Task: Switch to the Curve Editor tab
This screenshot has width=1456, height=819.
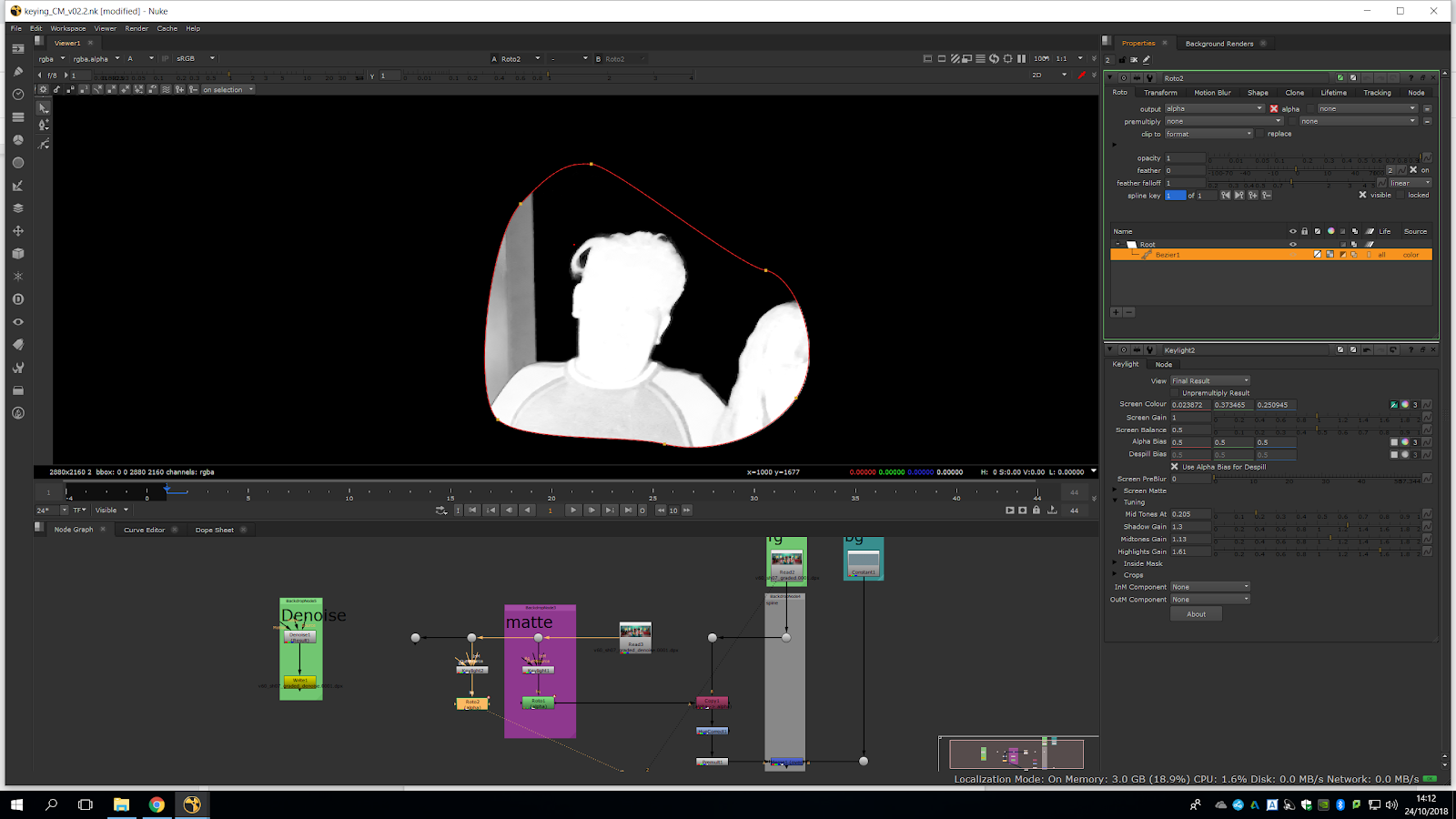Action: [x=144, y=530]
